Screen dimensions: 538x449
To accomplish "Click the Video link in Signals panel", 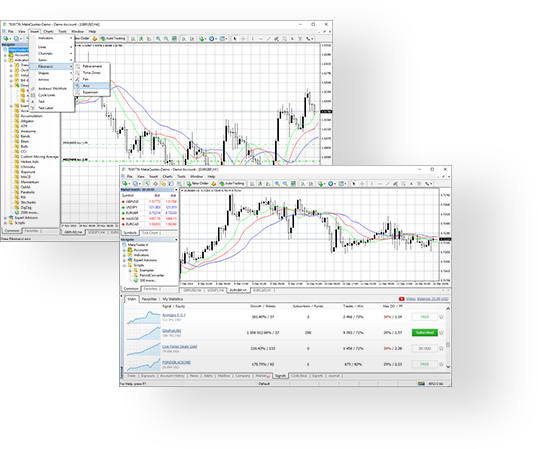I will 410,299.
